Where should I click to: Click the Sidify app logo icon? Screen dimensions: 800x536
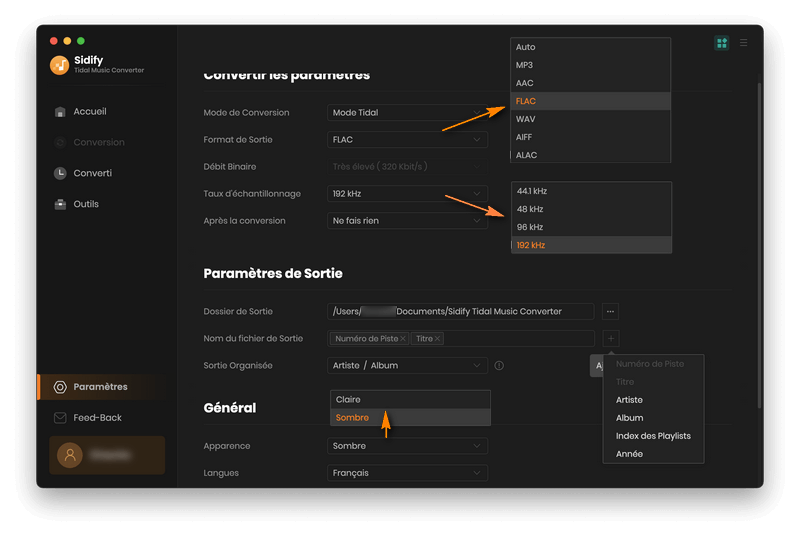(60, 64)
